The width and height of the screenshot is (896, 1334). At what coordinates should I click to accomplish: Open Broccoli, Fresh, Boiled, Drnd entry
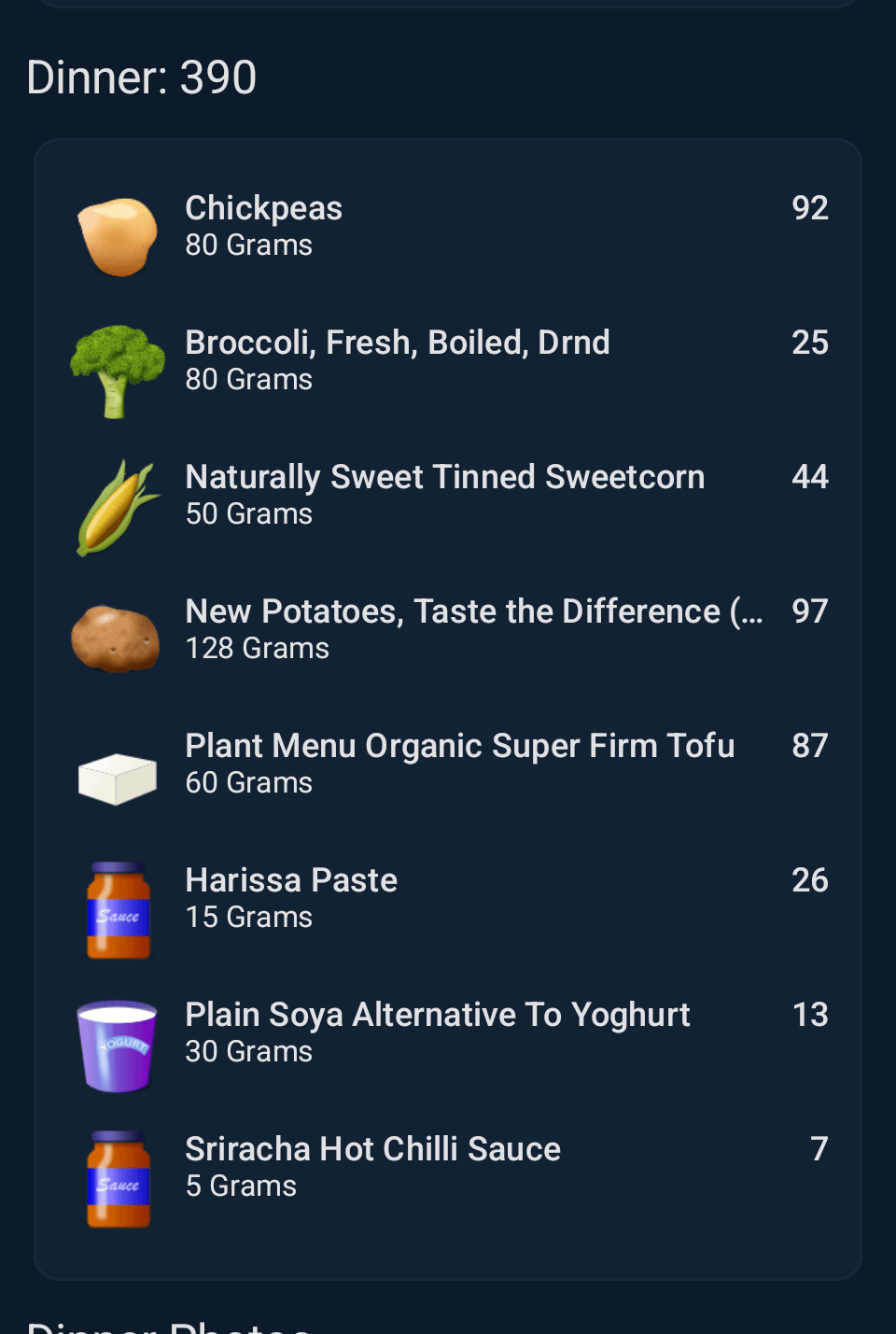click(x=398, y=343)
